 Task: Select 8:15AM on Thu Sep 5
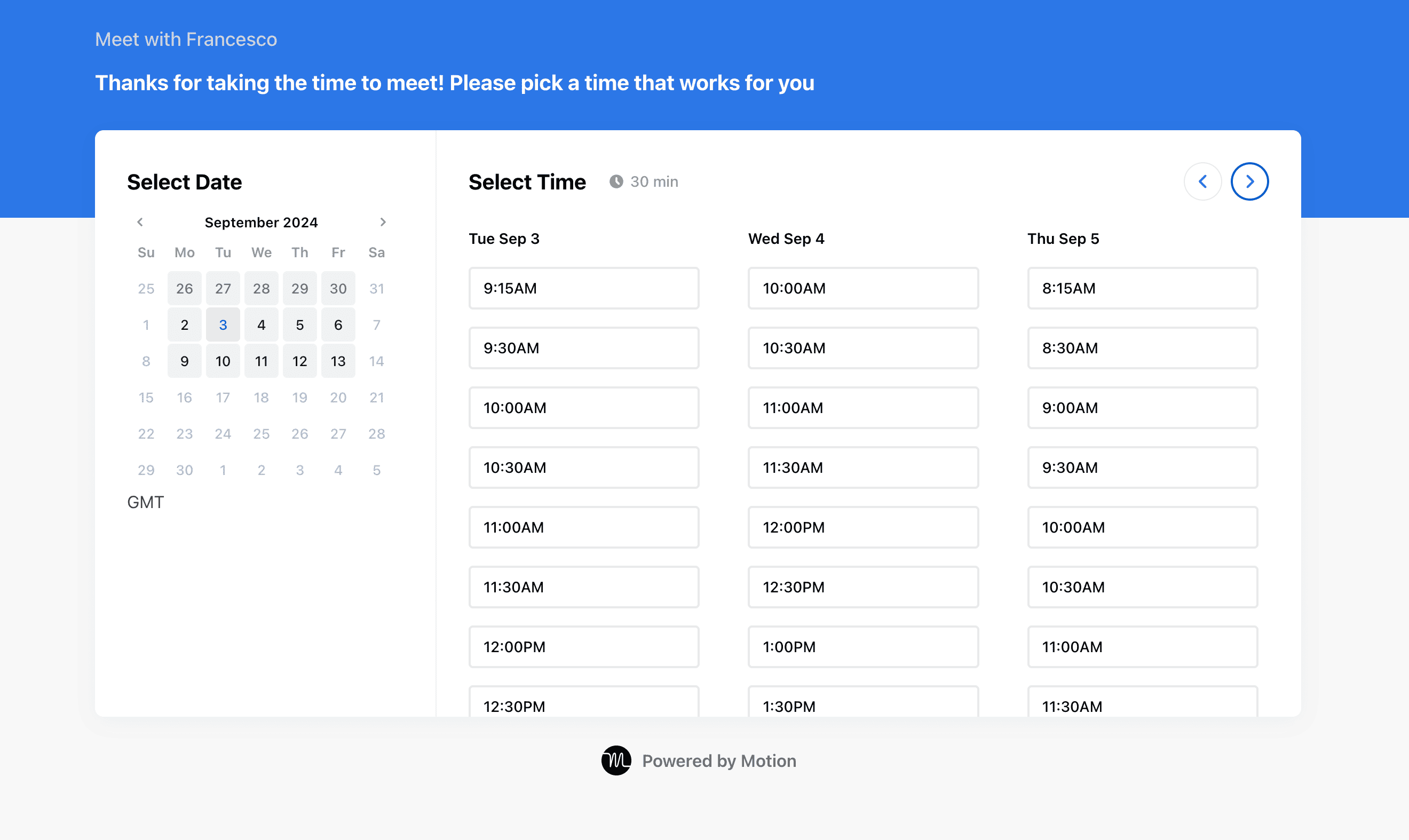1142,288
